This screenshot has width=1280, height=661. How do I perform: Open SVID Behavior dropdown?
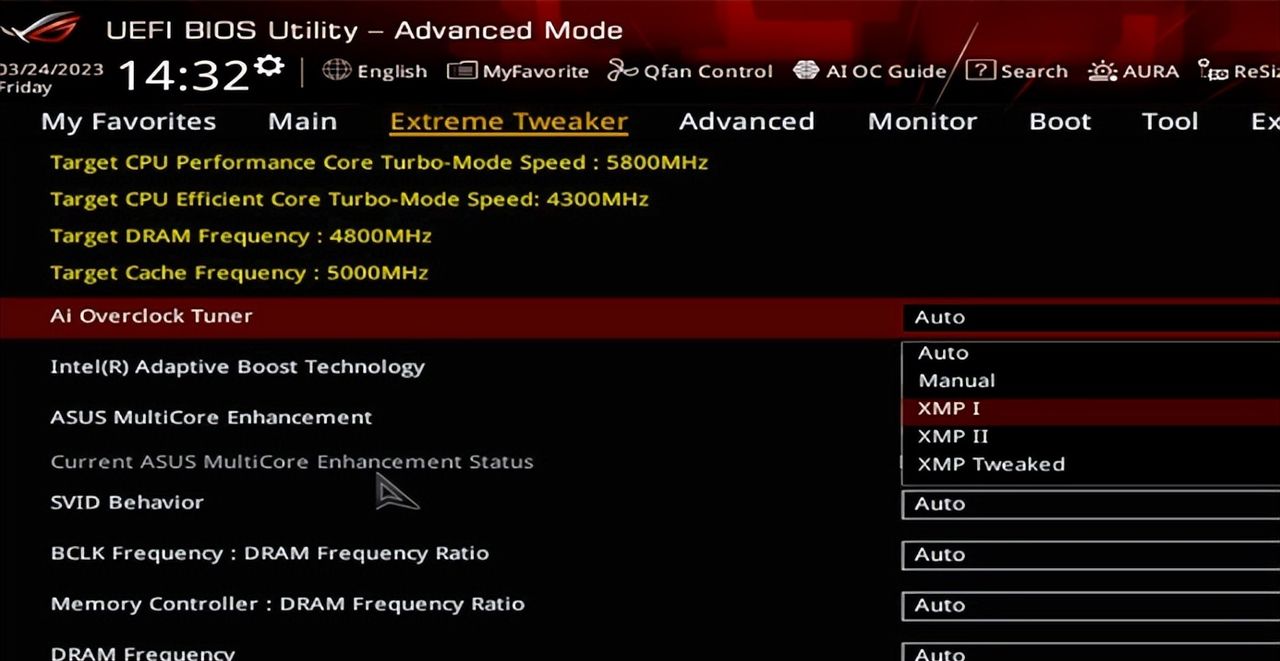tap(1090, 504)
